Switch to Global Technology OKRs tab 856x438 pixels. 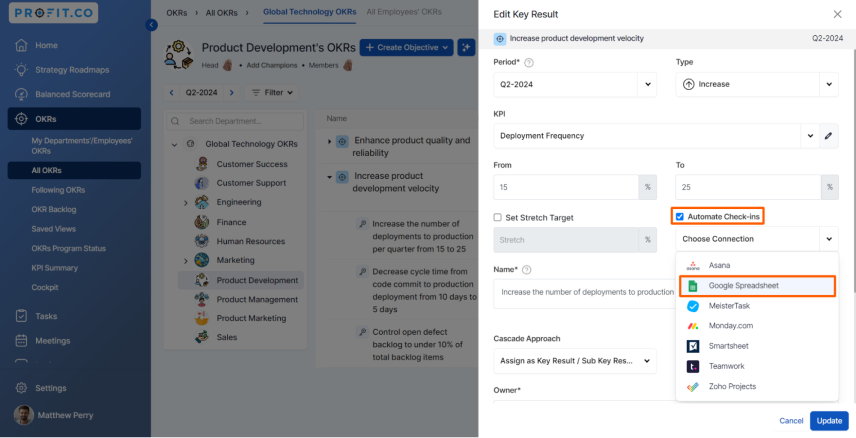(x=310, y=11)
